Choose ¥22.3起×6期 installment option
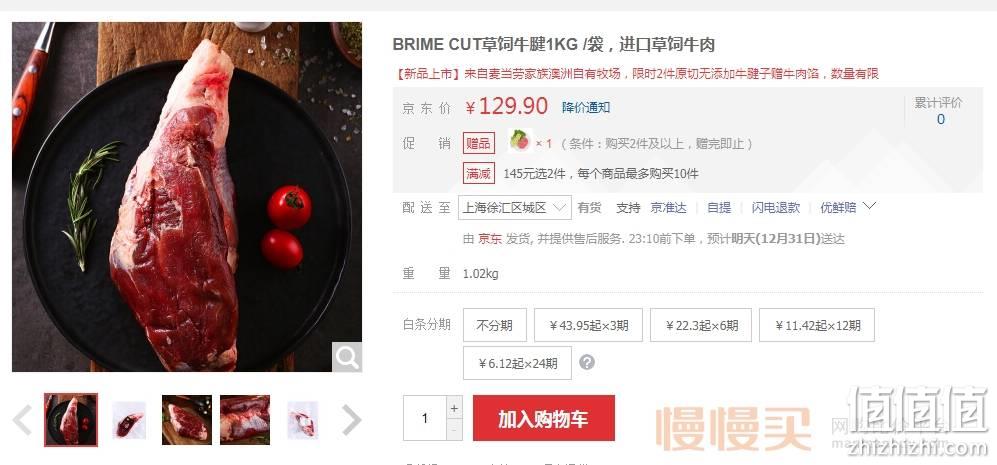The image size is (997, 465). (x=701, y=325)
